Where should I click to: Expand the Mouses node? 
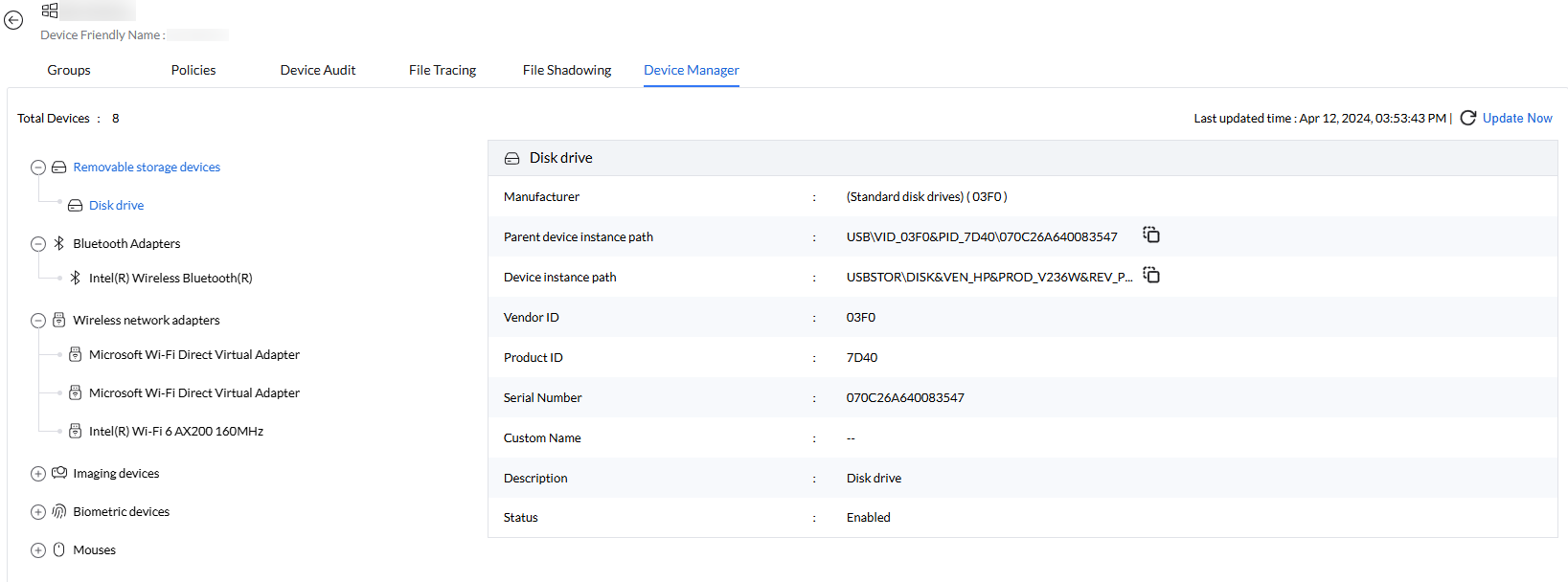[x=38, y=550]
